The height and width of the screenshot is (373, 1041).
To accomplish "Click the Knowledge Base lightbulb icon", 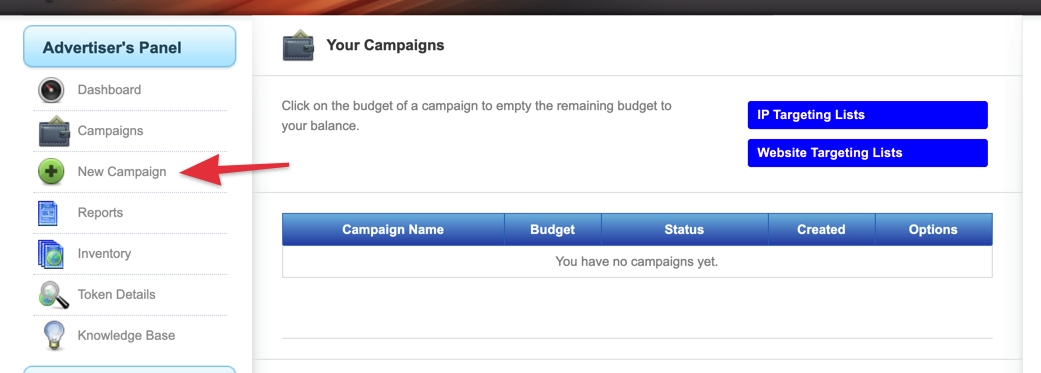I will click(x=52, y=335).
